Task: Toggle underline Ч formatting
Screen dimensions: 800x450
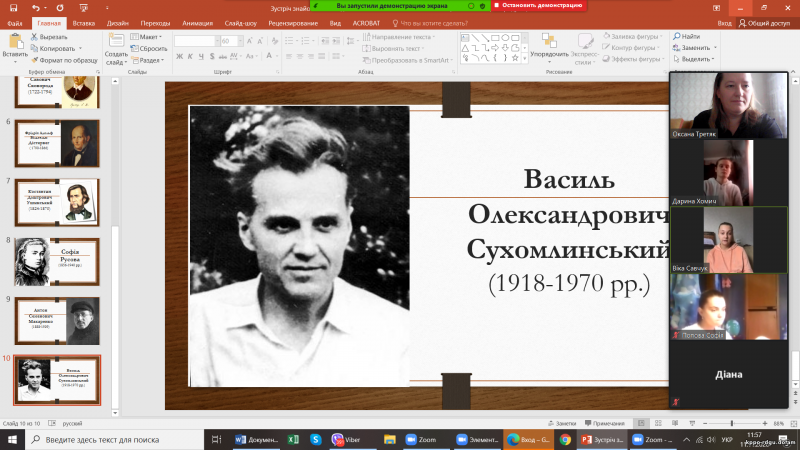Action: (201, 56)
